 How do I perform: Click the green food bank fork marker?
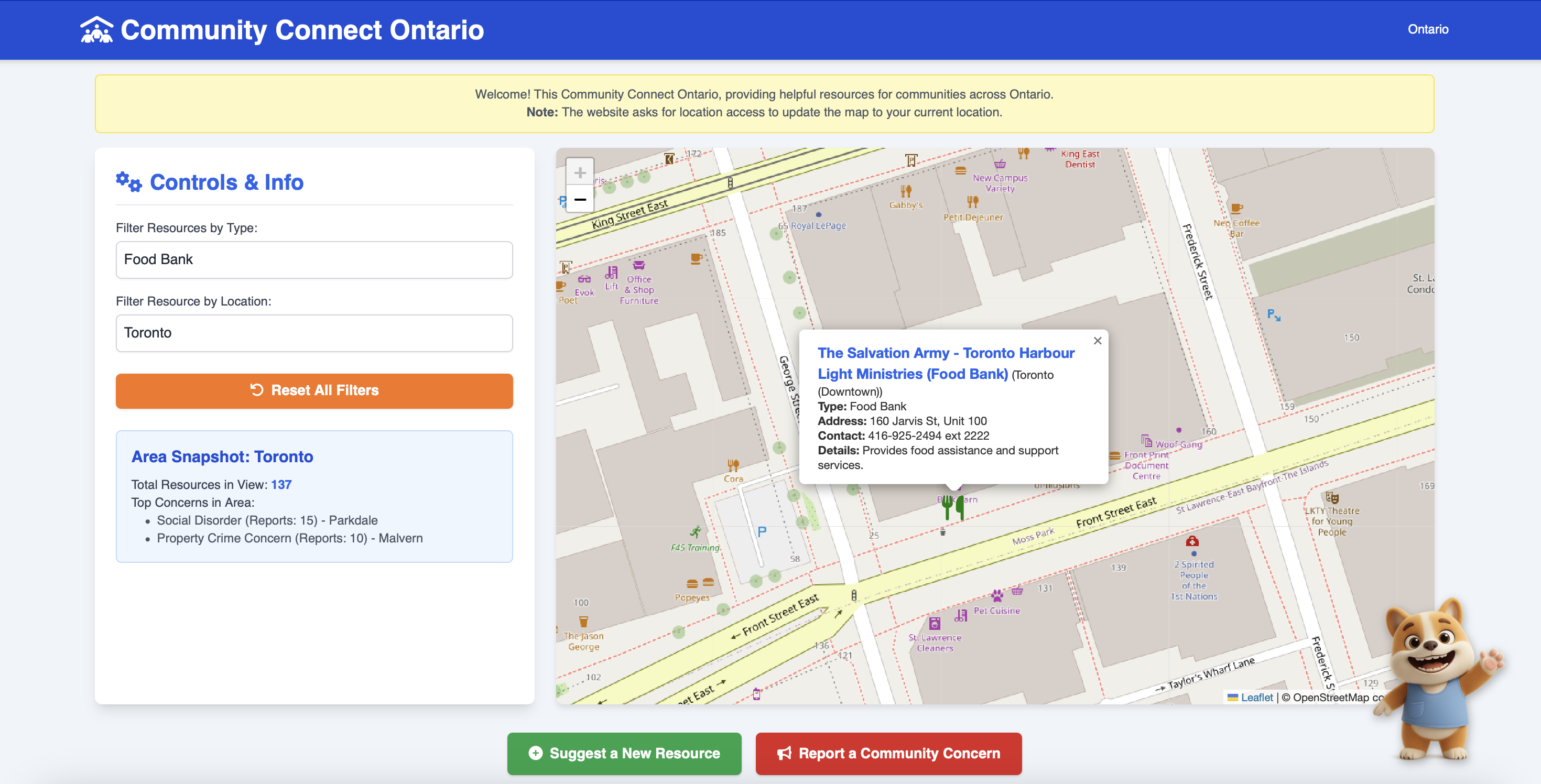coord(953,507)
